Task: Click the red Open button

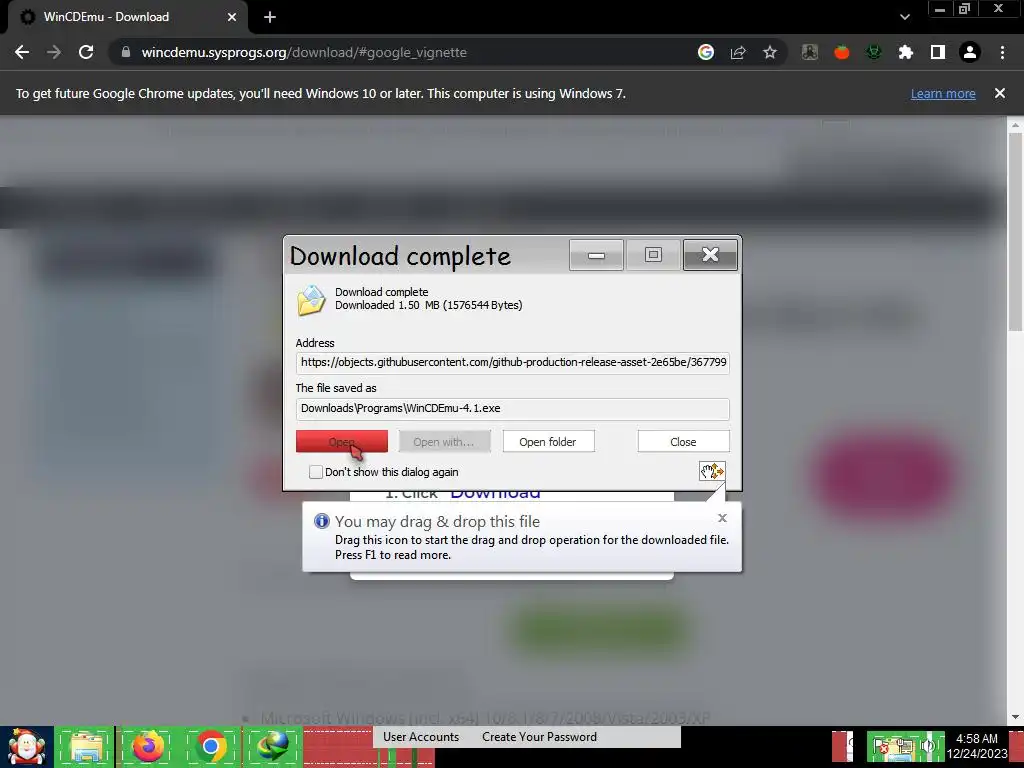Action: click(x=342, y=441)
